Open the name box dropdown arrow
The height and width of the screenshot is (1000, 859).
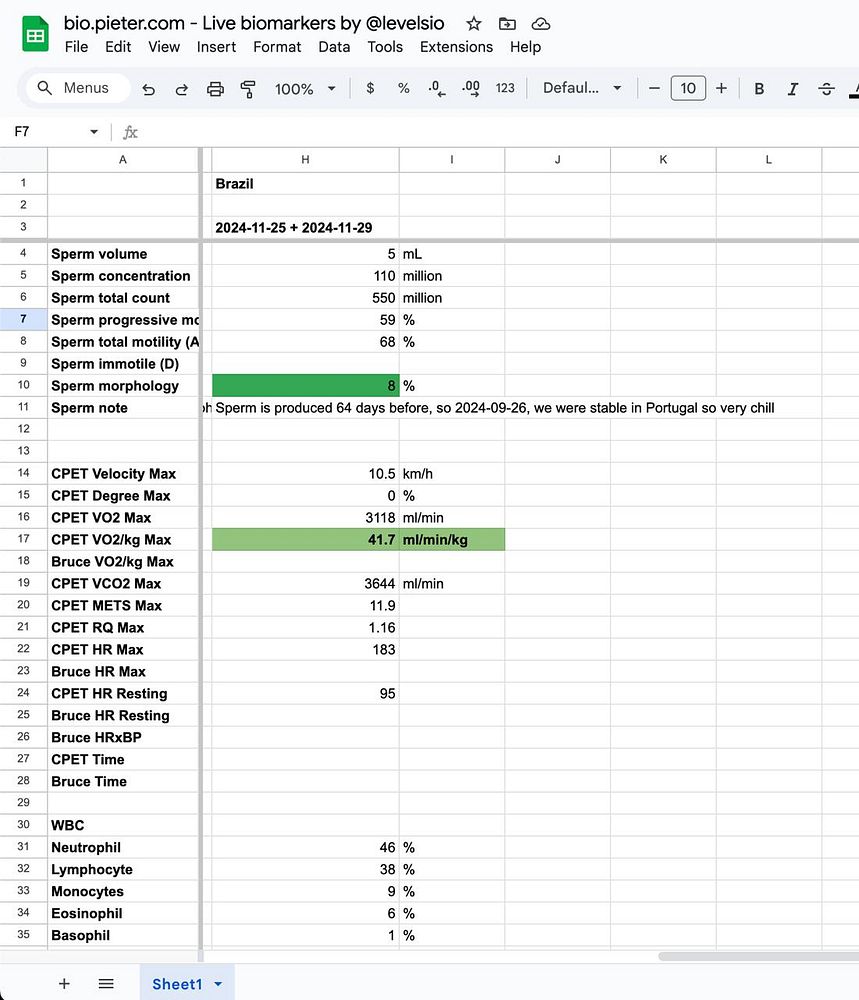pos(94,132)
